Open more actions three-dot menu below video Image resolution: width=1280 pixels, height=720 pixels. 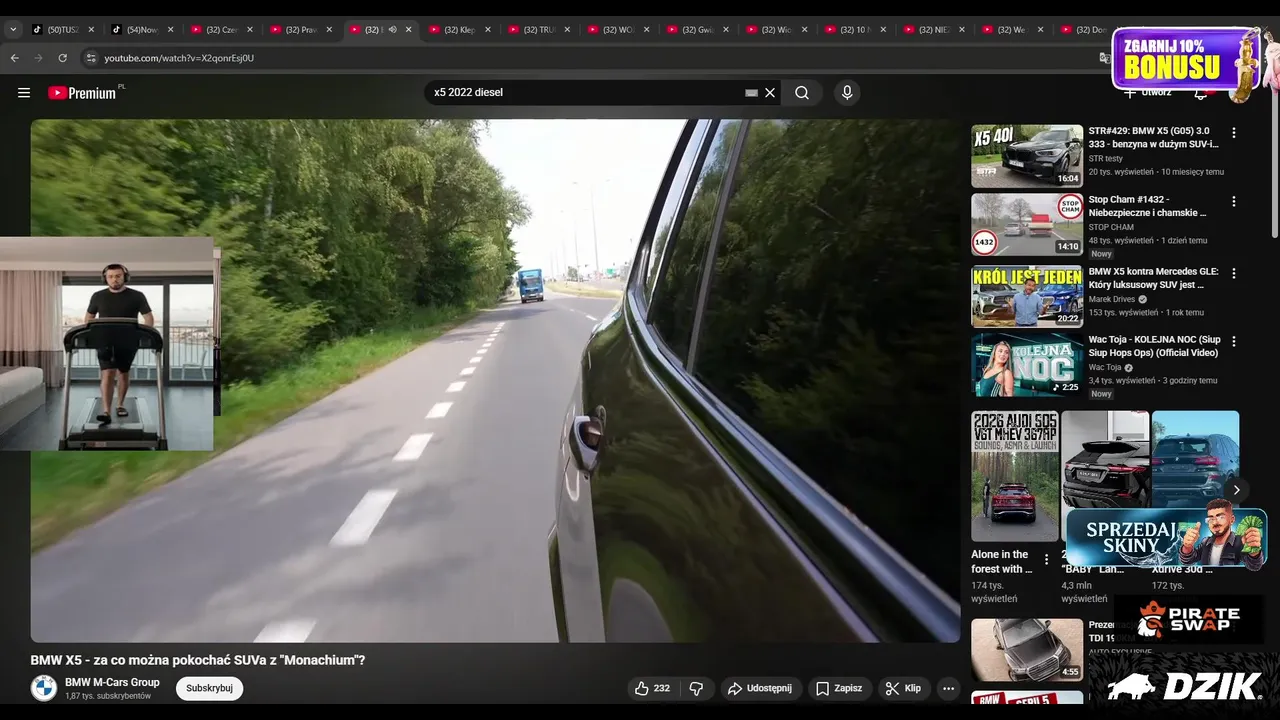coord(948,688)
